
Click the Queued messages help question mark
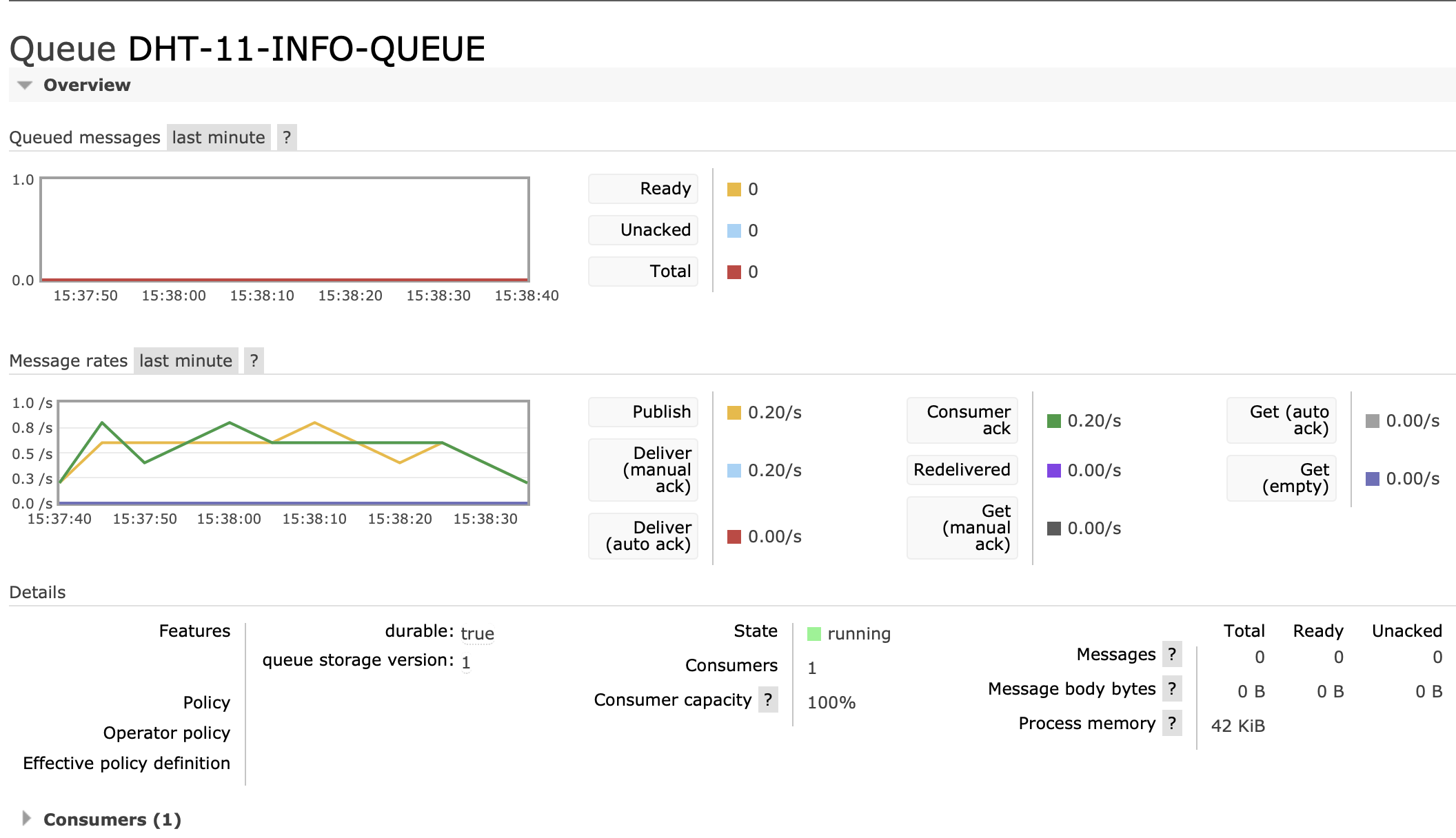tap(287, 137)
